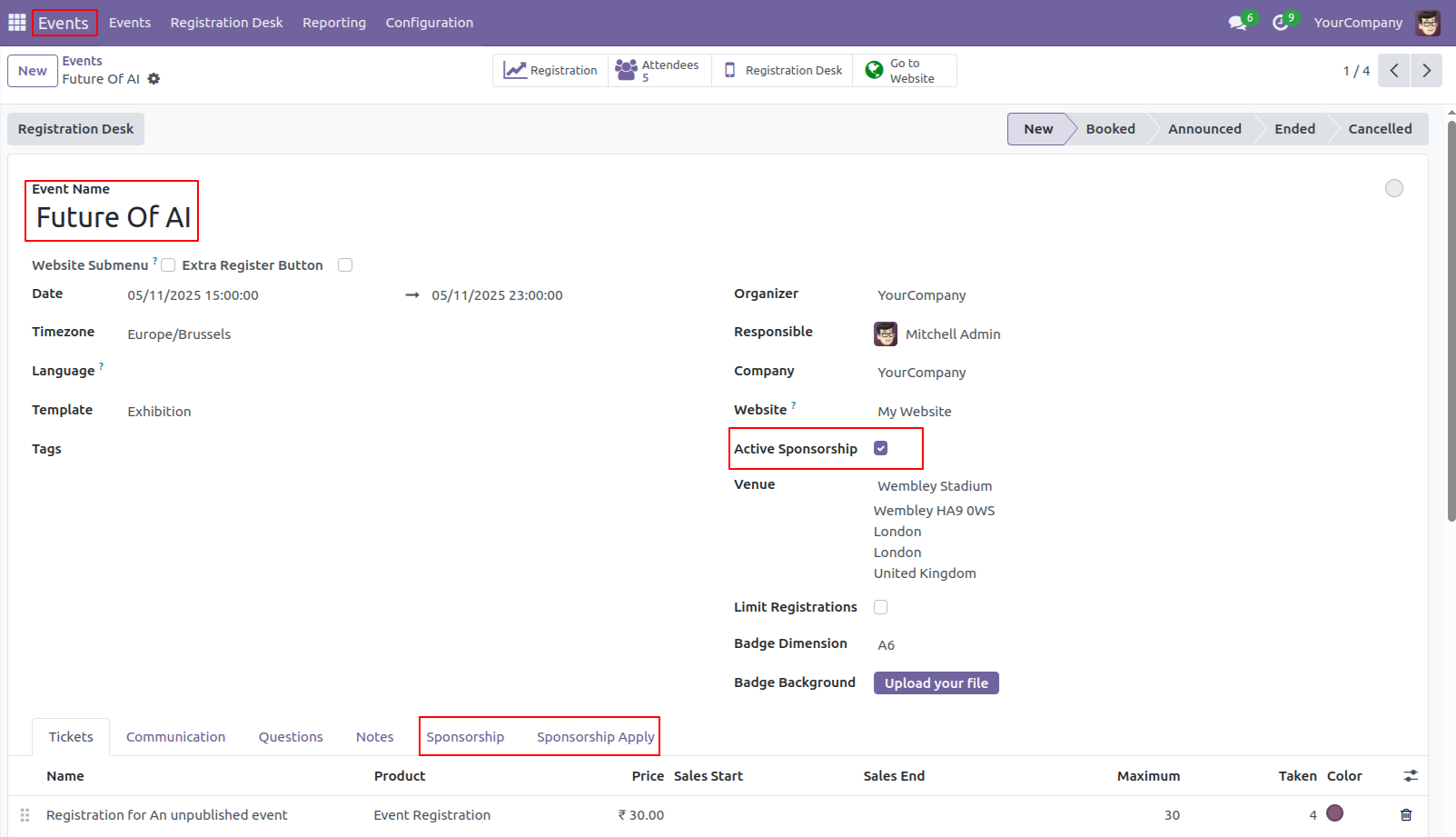Open the gear icon beside Future Of AI breadcrumb
The image size is (1456, 837).
(154, 79)
